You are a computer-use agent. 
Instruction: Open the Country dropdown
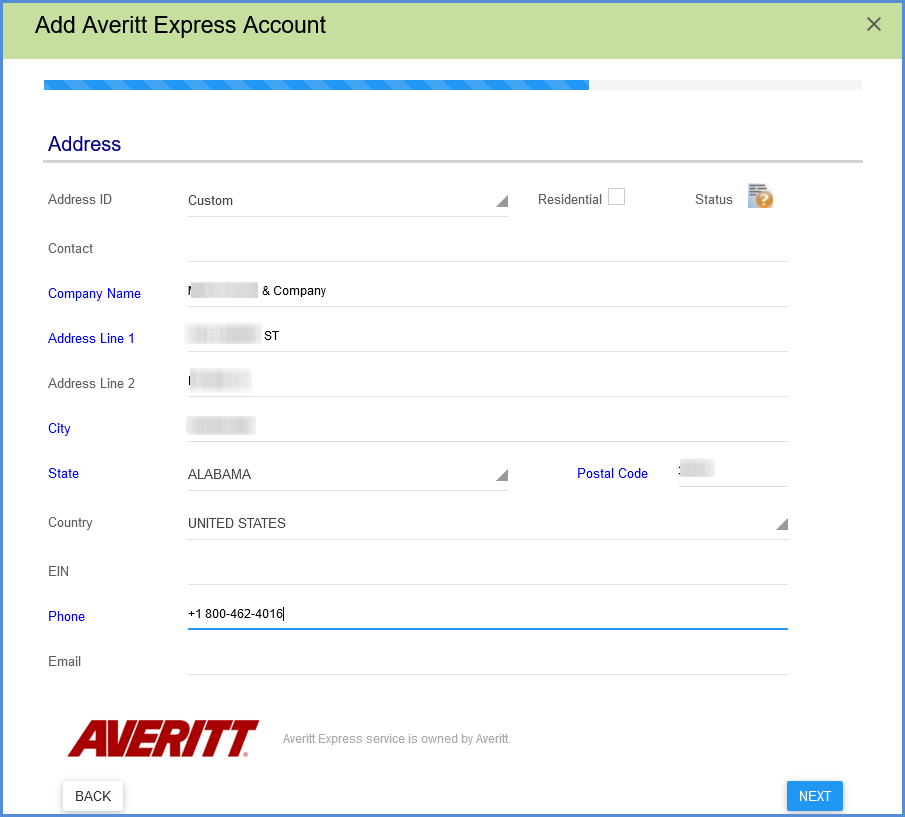488,523
